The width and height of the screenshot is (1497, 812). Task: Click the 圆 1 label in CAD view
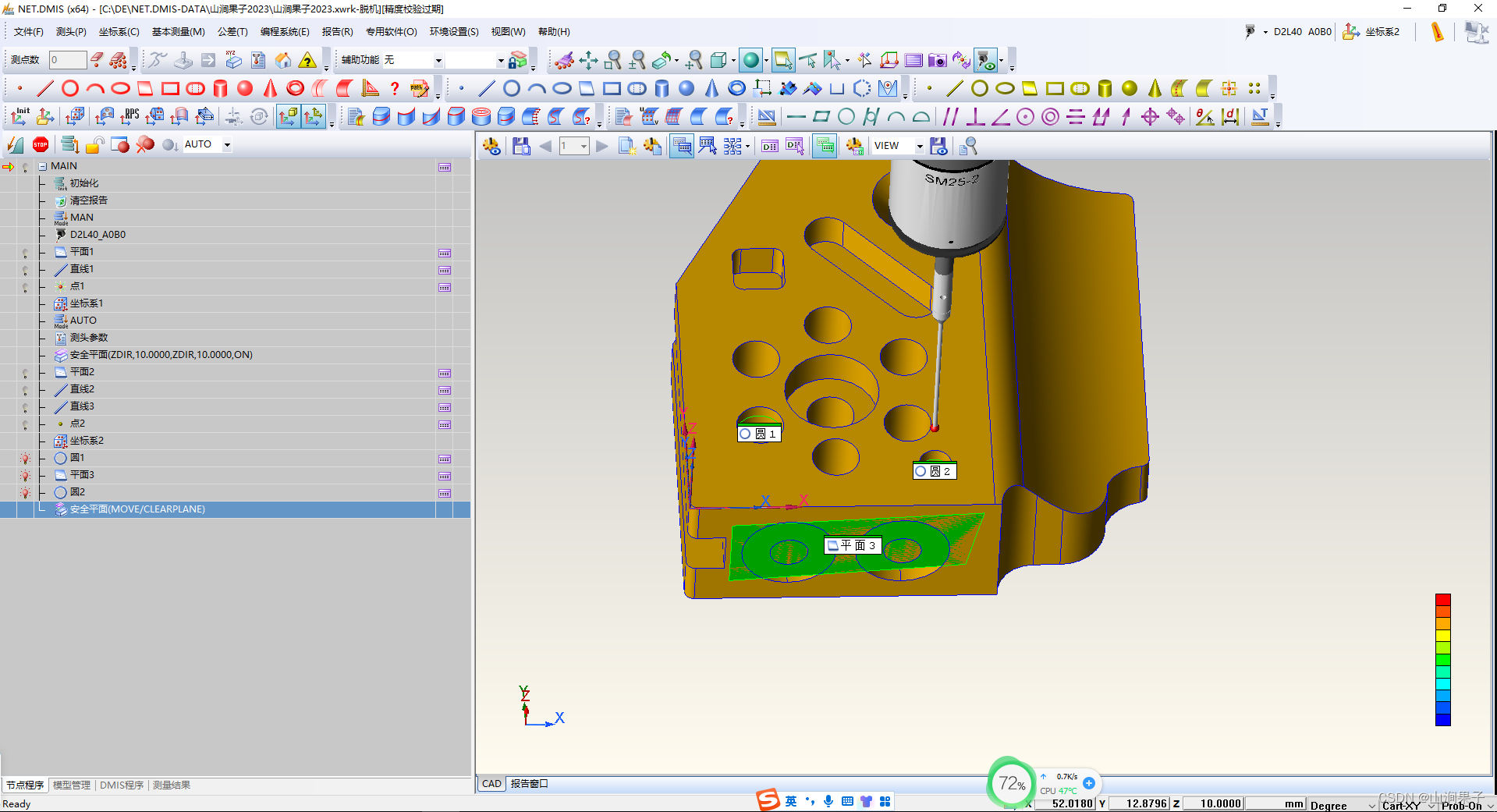pyautogui.click(x=759, y=434)
